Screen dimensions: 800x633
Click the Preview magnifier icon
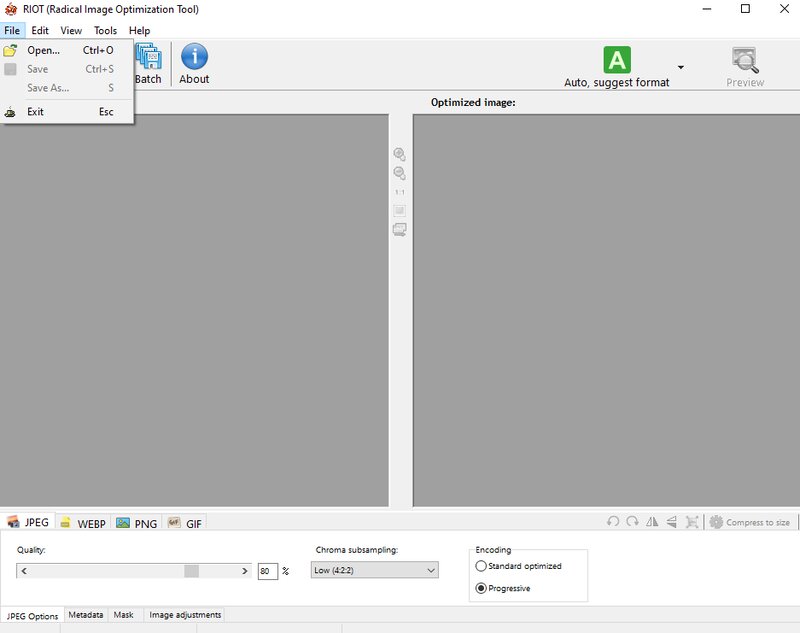(x=745, y=60)
